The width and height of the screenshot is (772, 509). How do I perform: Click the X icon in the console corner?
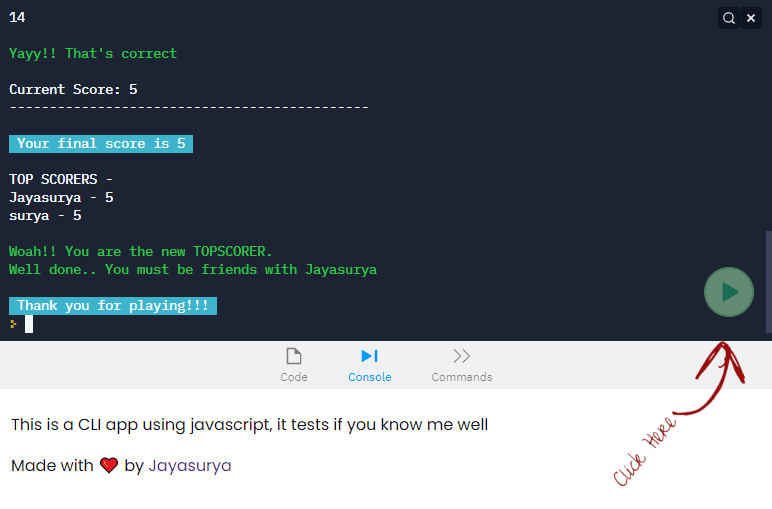point(751,18)
